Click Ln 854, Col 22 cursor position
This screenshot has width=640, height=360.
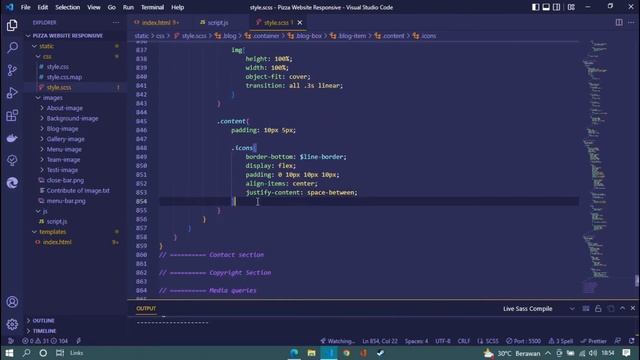[380, 341]
